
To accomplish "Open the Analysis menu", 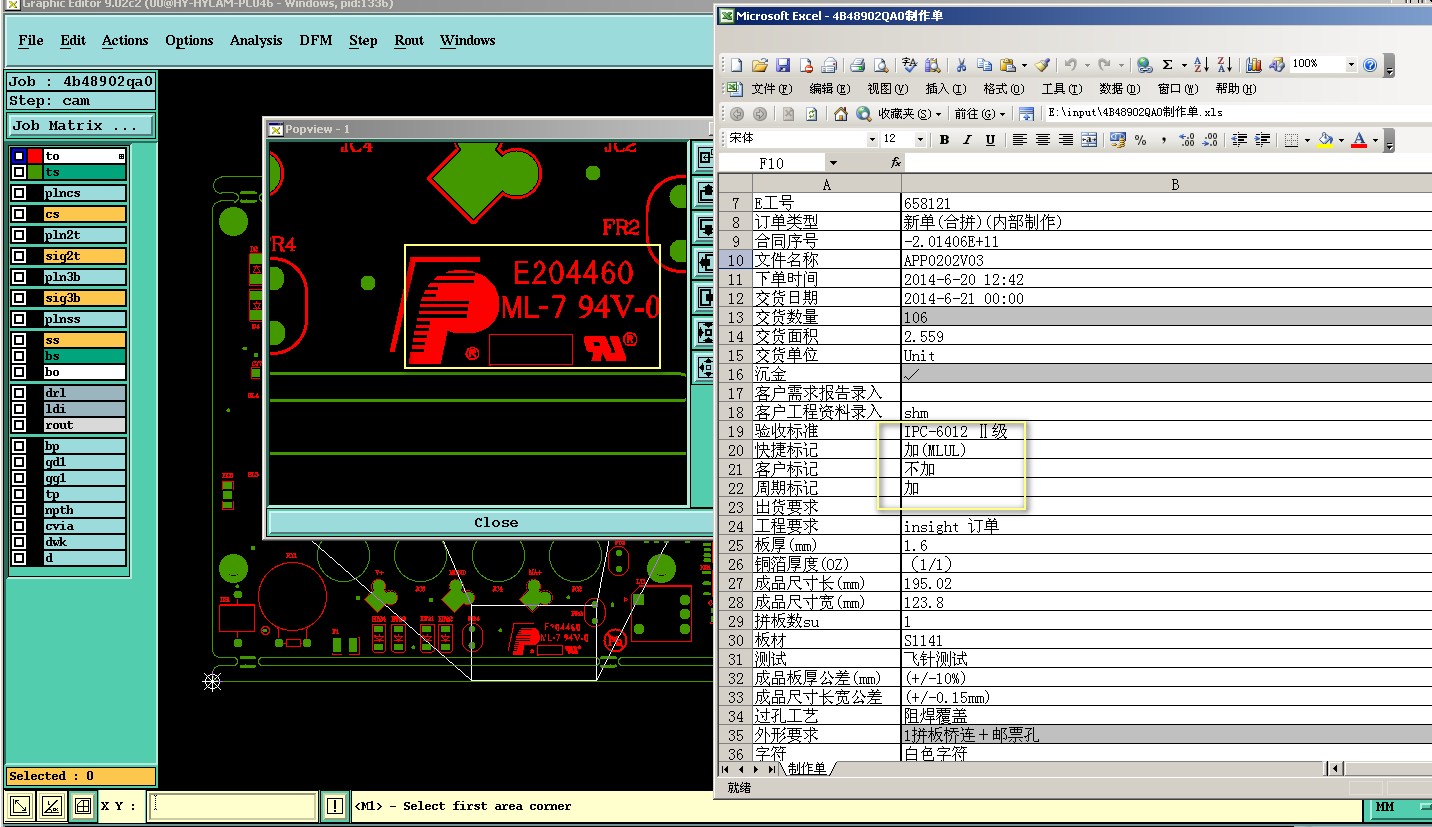I will [256, 41].
